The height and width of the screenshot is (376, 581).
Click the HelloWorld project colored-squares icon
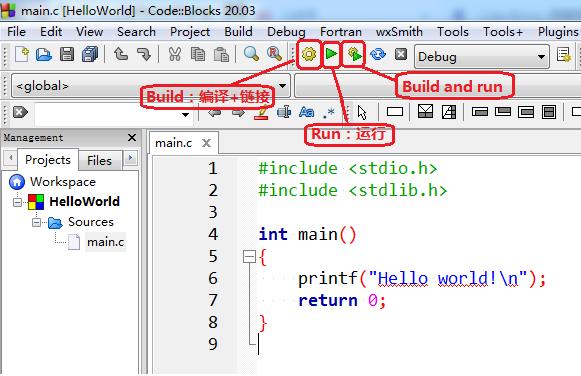tap(36, 202)
